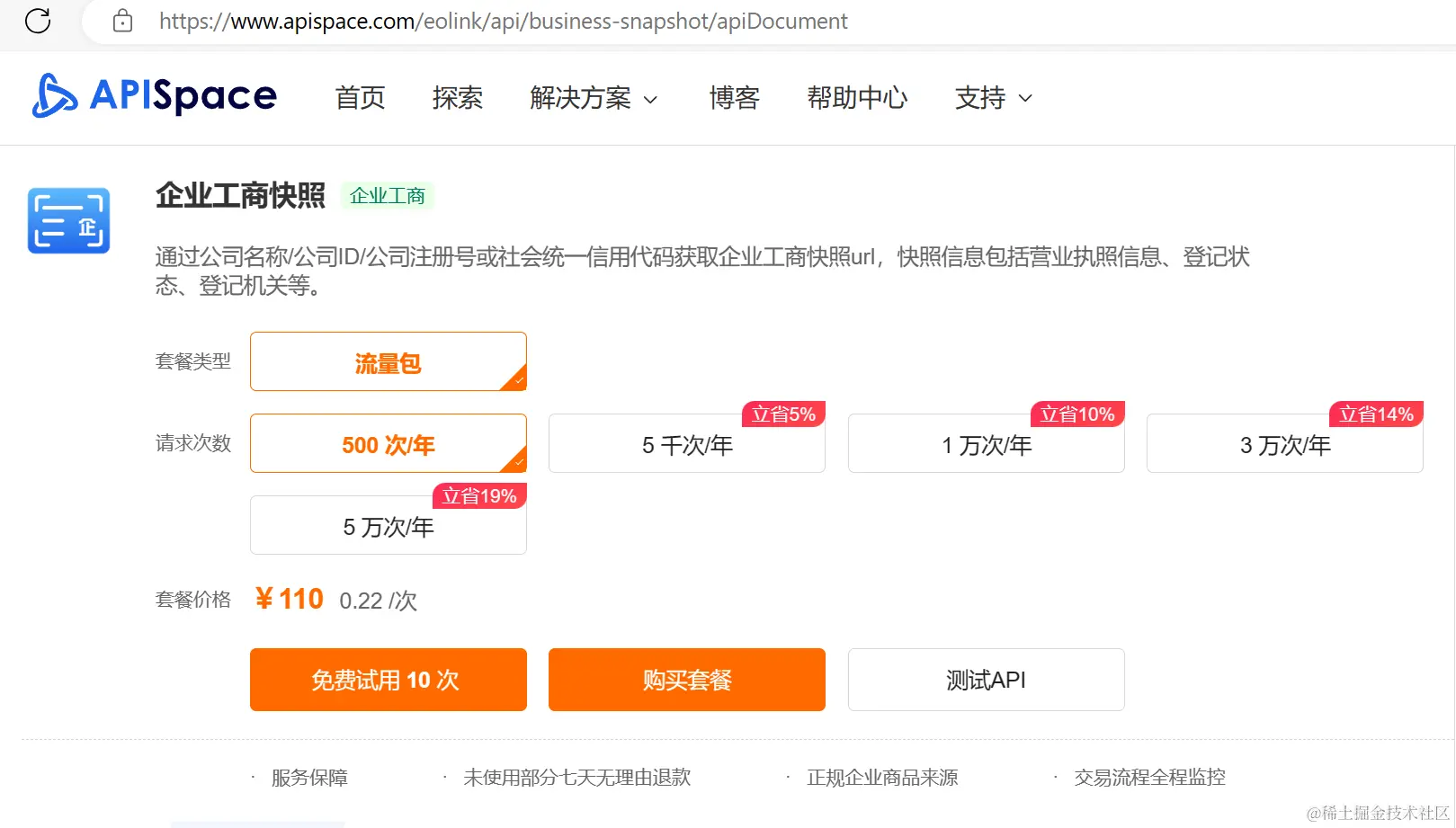Screen dimensions: 1456x828
Task: Select the 流量包 package type
Action: (389, 361)
